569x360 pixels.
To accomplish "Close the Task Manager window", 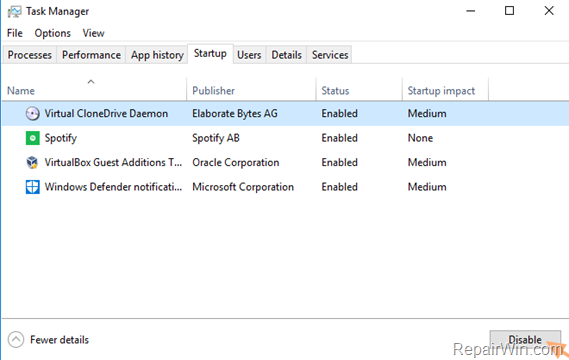I will click(x=549, y=11).
